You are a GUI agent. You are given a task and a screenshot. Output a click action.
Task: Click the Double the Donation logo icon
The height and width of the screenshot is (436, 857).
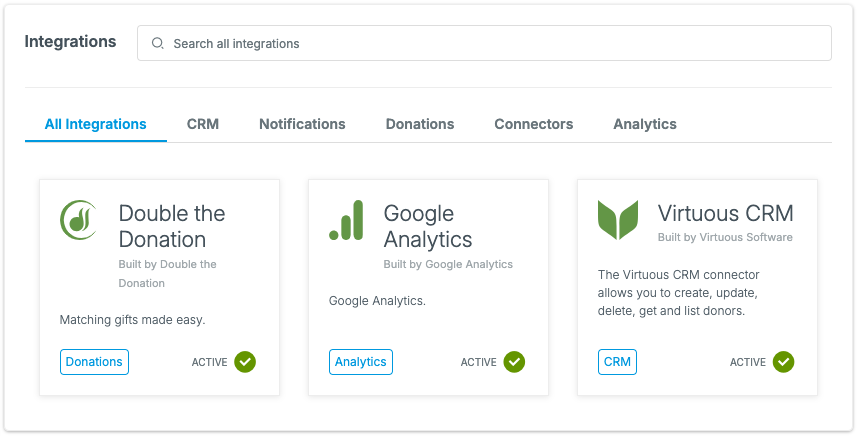(78, 220)
